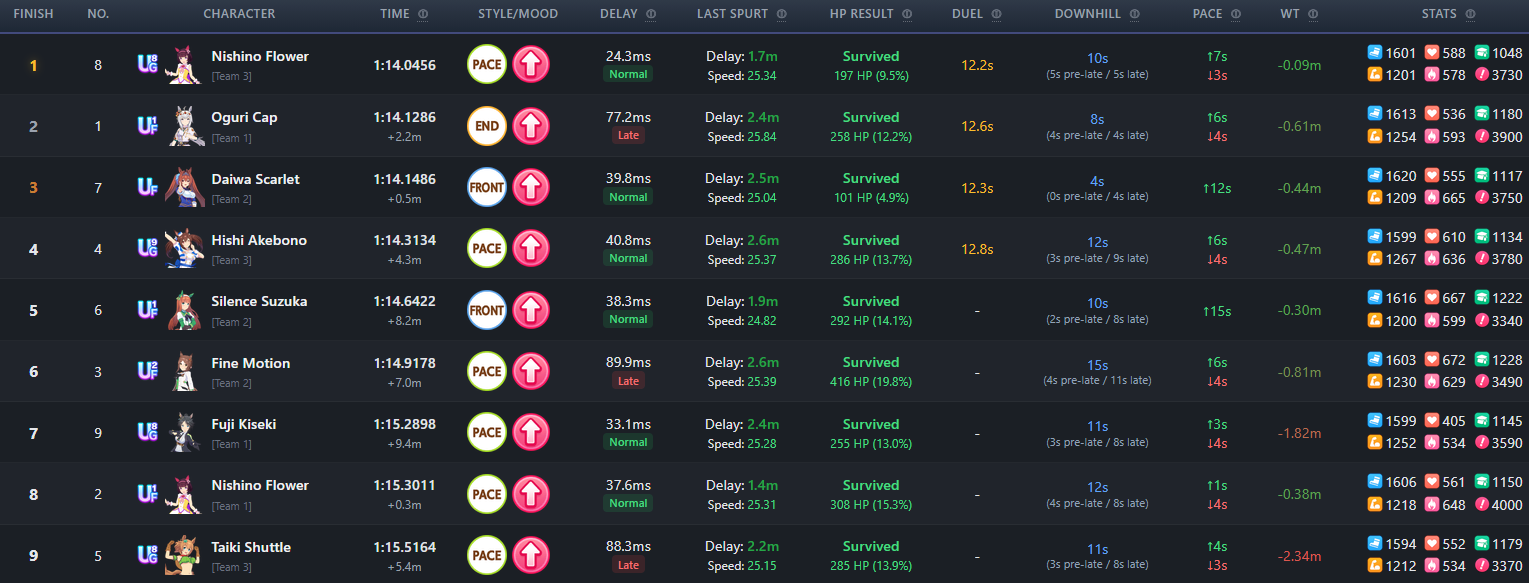Screen dimensions: 1529x583
Task: Click the time 1:15.5164
Action: coord(404,548)
